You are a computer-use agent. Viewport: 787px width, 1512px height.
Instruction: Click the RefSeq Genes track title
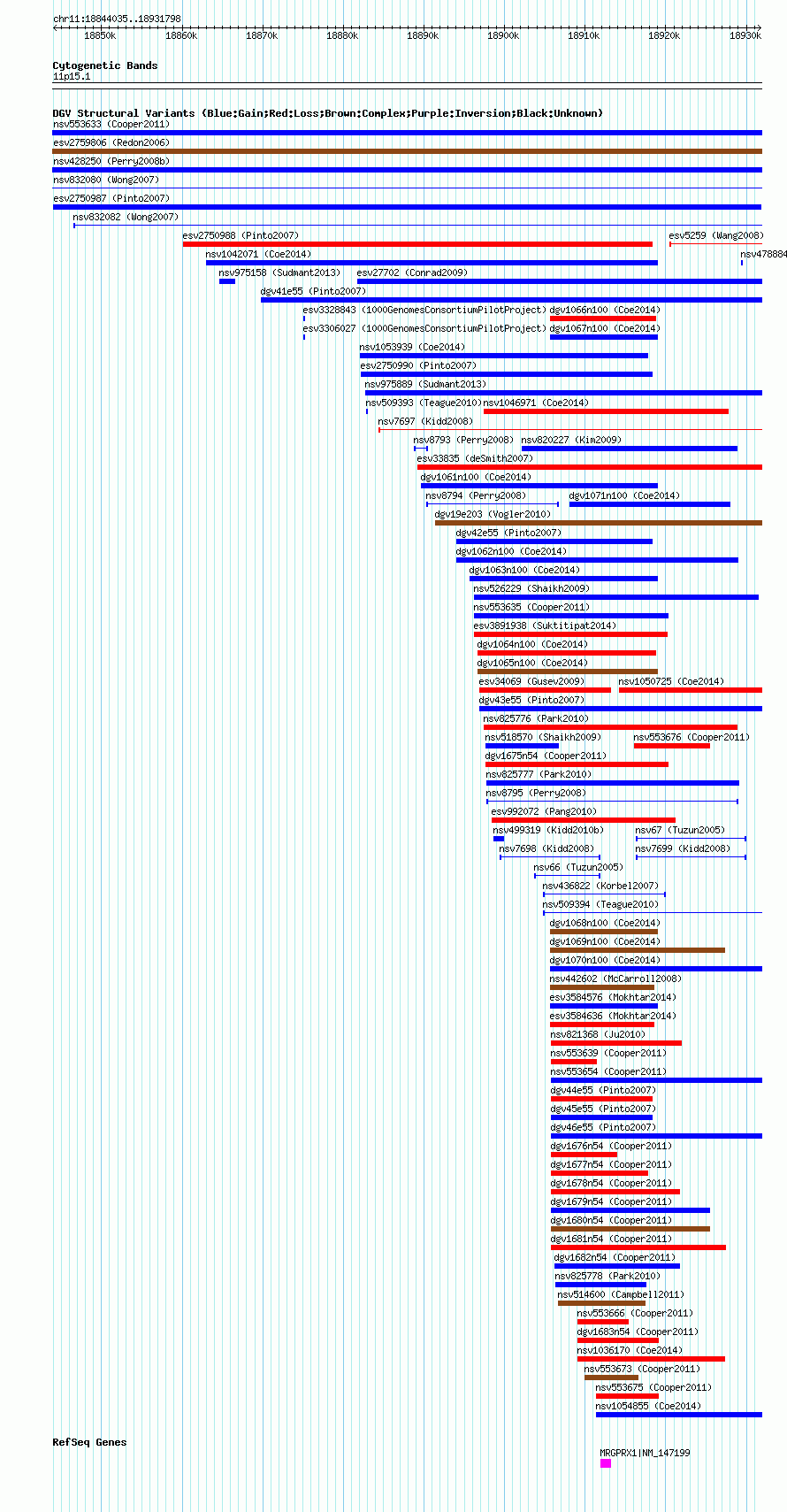(89, 1442)
